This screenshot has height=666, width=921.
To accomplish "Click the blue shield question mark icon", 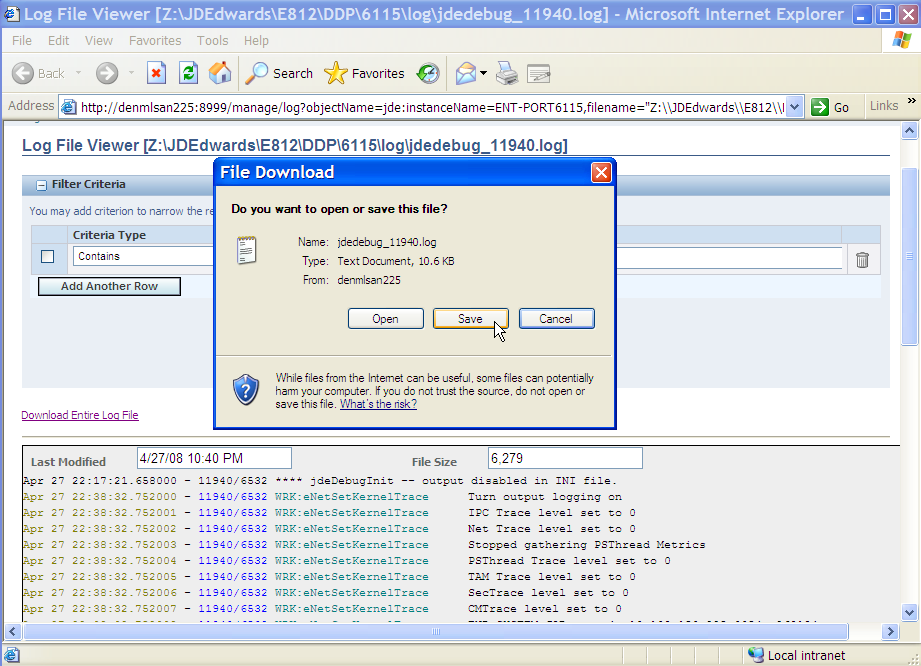I will [x=246, y=389].
